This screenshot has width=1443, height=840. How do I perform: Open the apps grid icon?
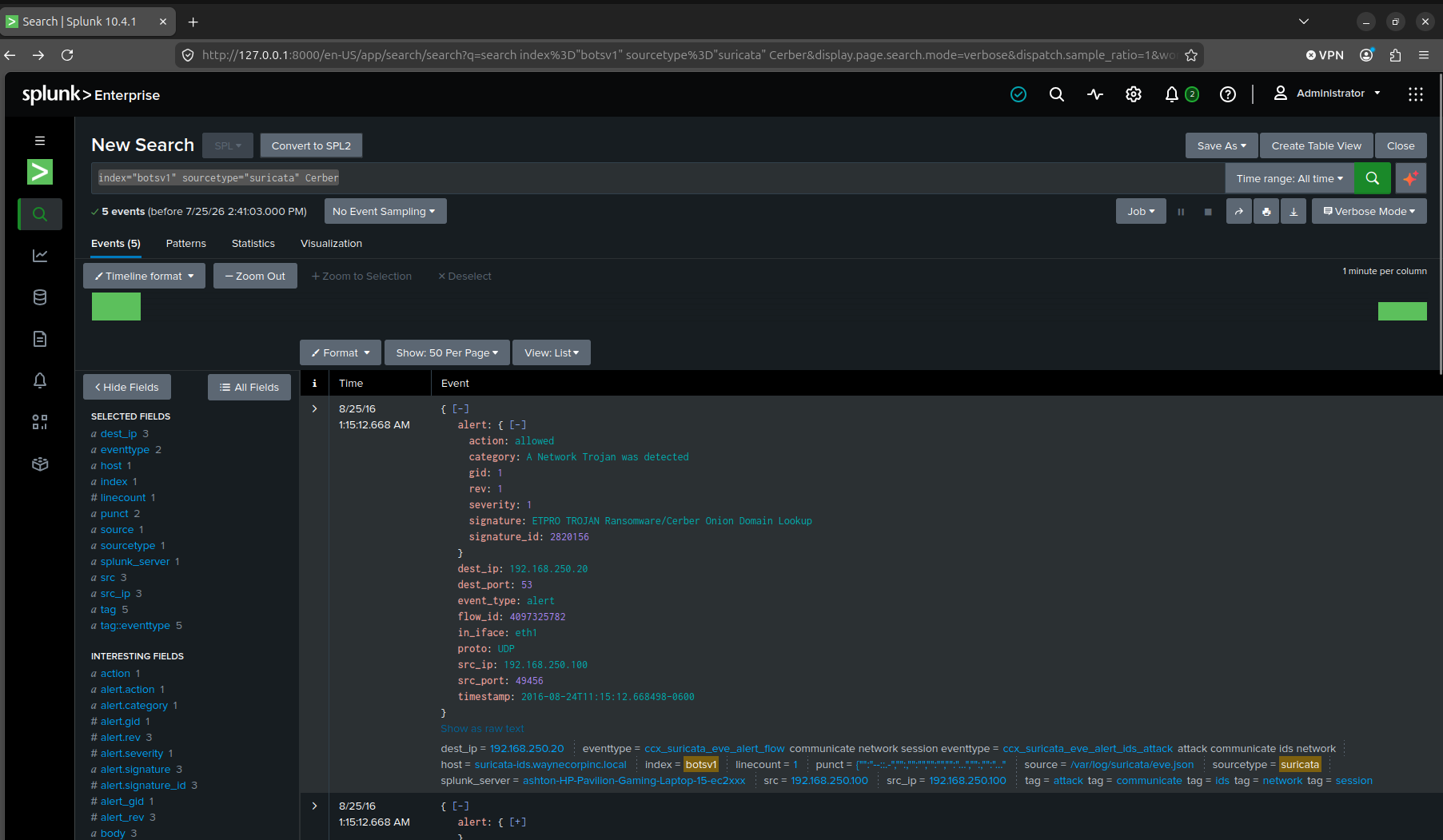point(1416,94)
